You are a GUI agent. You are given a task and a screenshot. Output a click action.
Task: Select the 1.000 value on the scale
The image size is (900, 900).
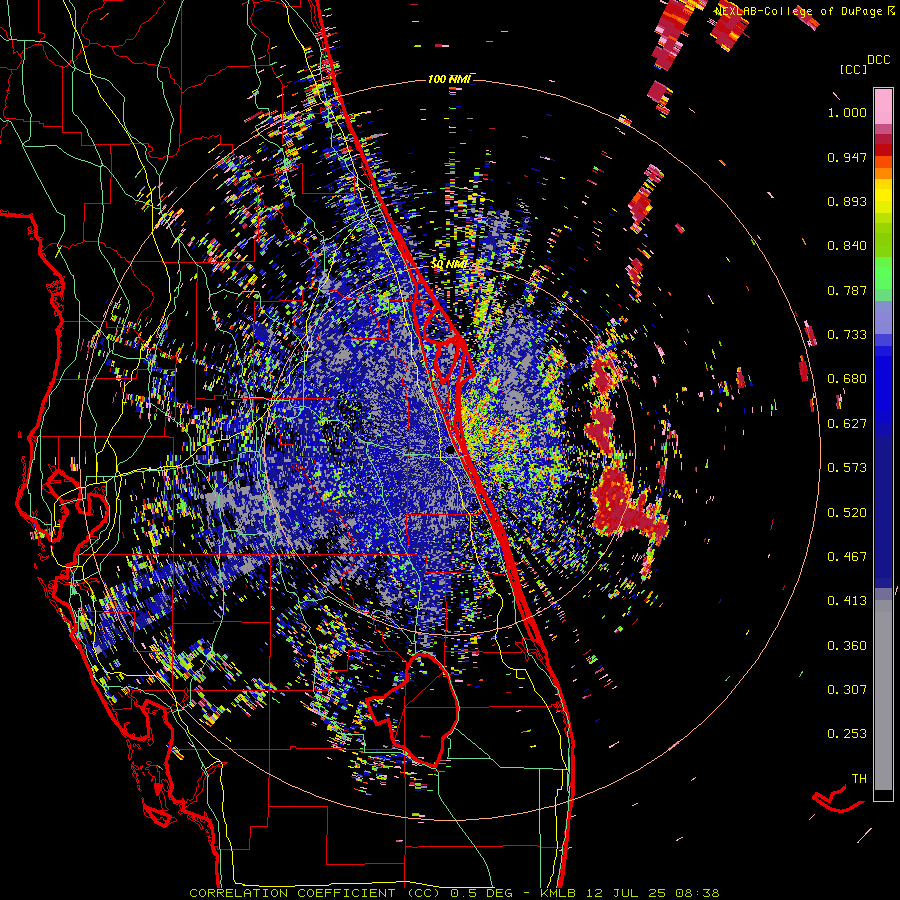tap(847, 112)
